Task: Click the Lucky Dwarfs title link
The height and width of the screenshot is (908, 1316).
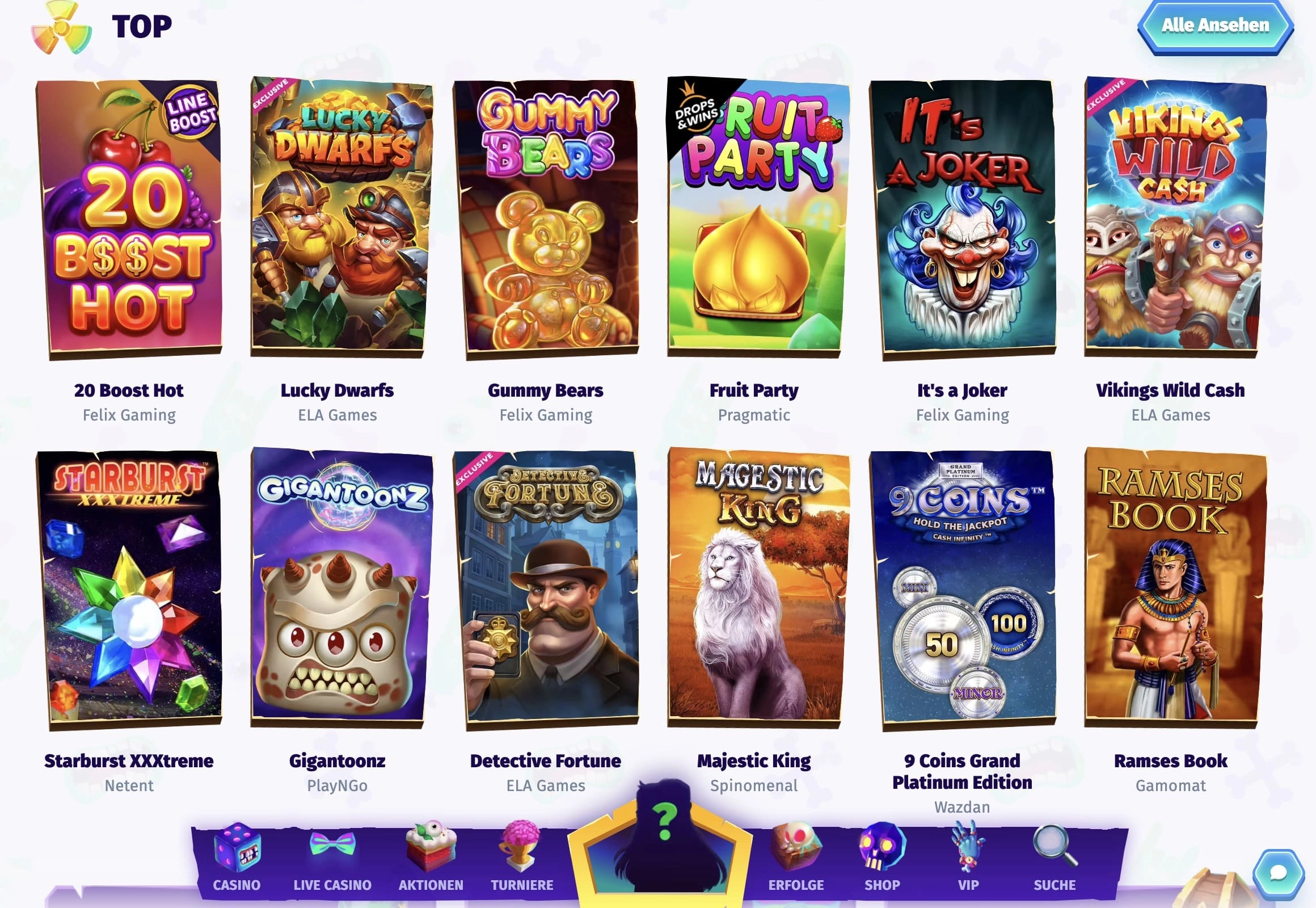Action: (338, 390)
